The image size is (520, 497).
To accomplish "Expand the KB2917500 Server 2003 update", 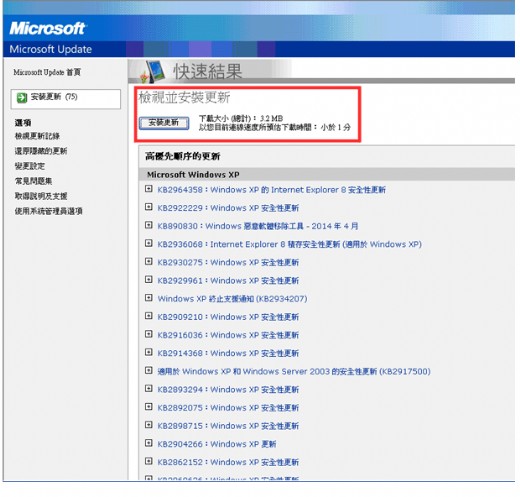I will 149,370.
